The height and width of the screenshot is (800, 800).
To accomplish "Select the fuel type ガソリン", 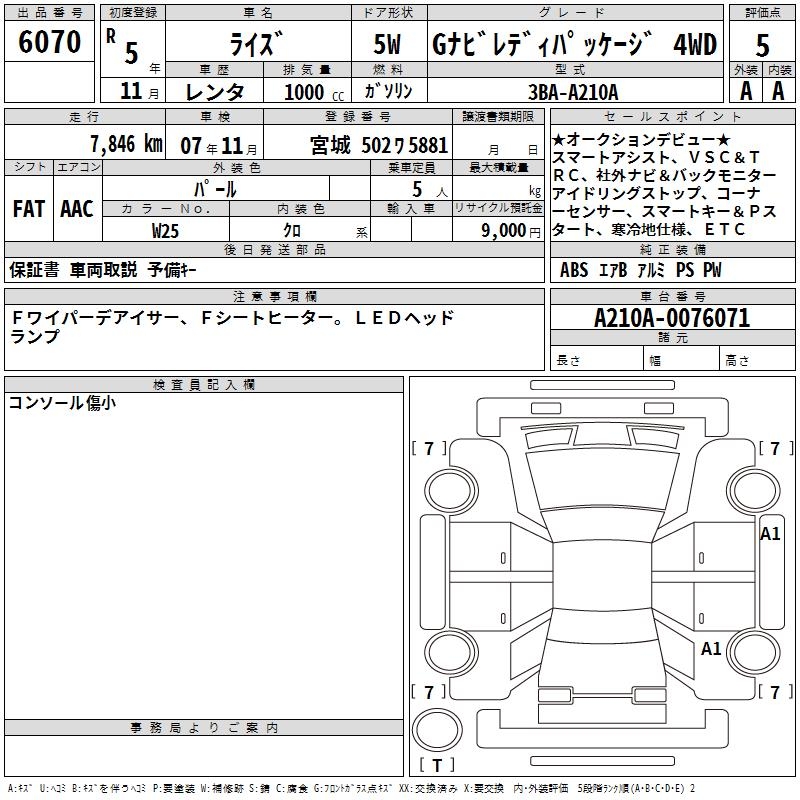I will tap(388, 91).
